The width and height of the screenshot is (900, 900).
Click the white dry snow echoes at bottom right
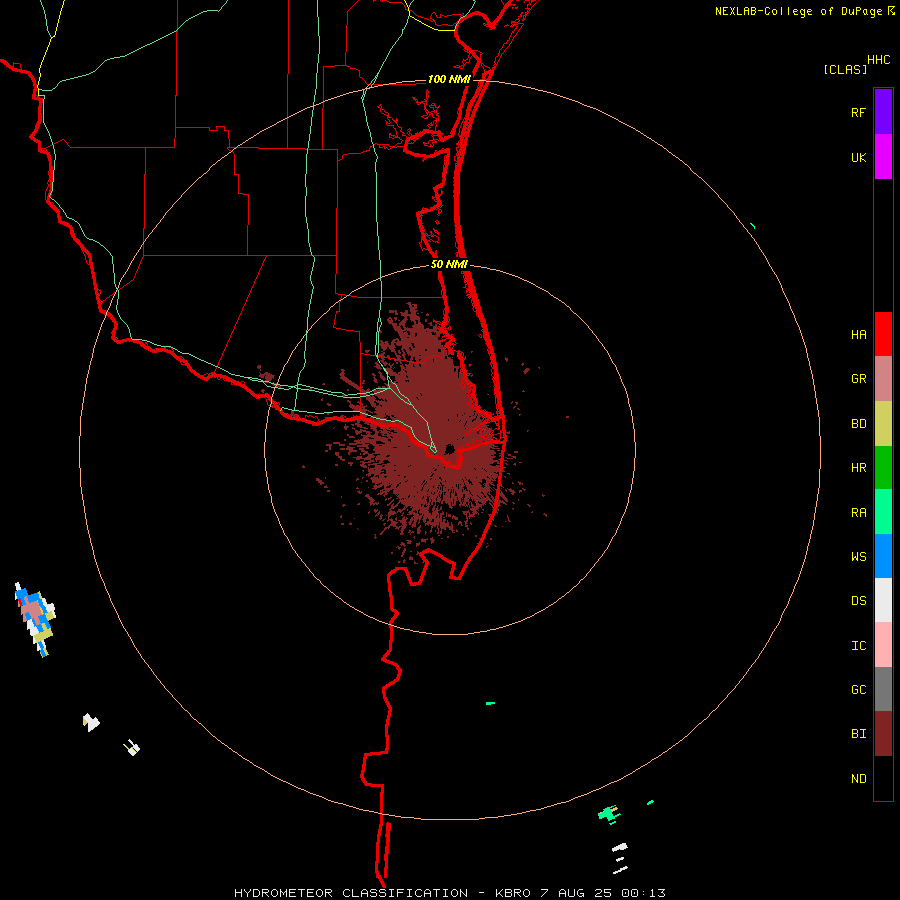pyautogui.click(x=620, y=858)
